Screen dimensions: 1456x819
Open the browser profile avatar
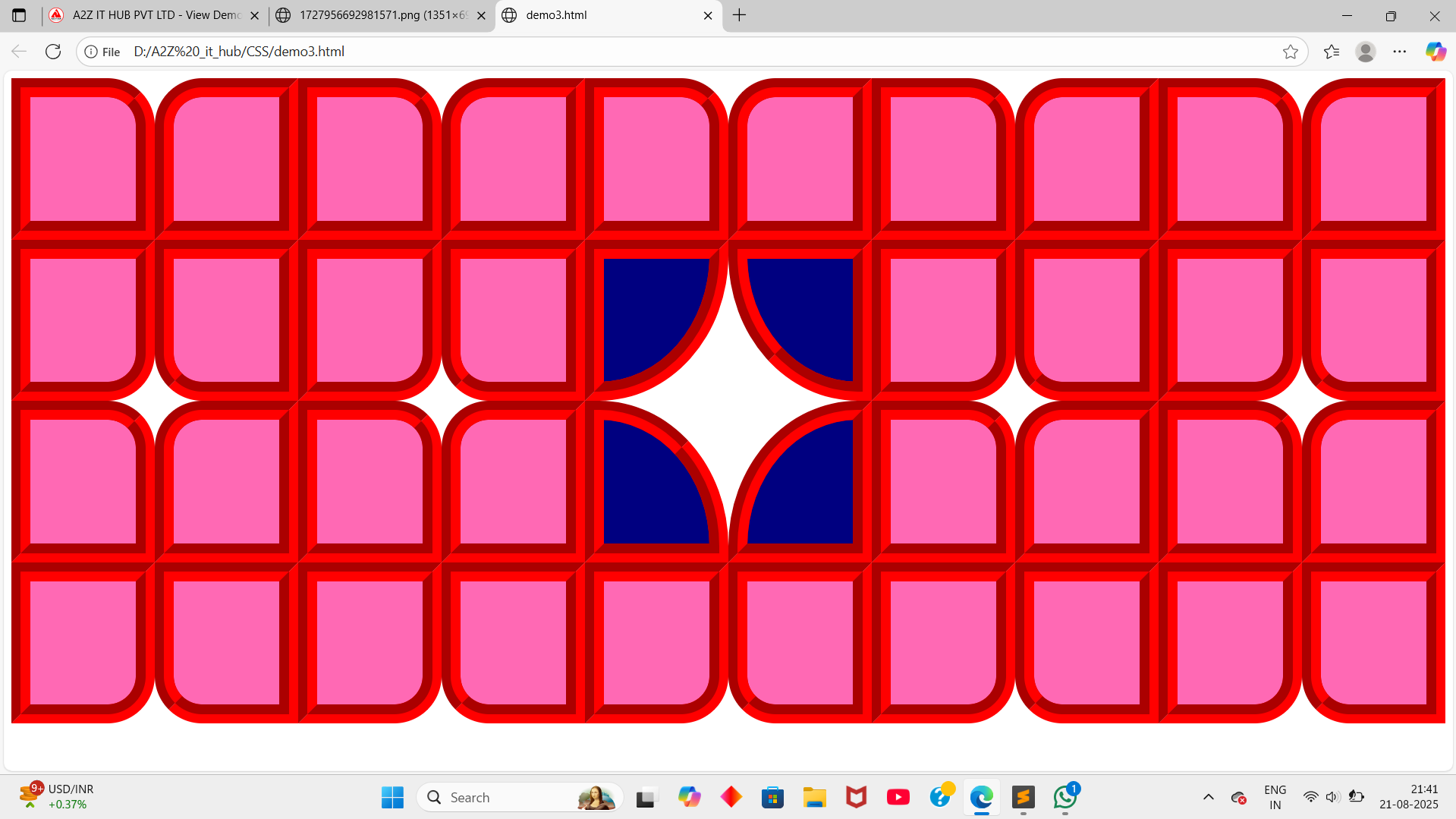pos(1365,52)
